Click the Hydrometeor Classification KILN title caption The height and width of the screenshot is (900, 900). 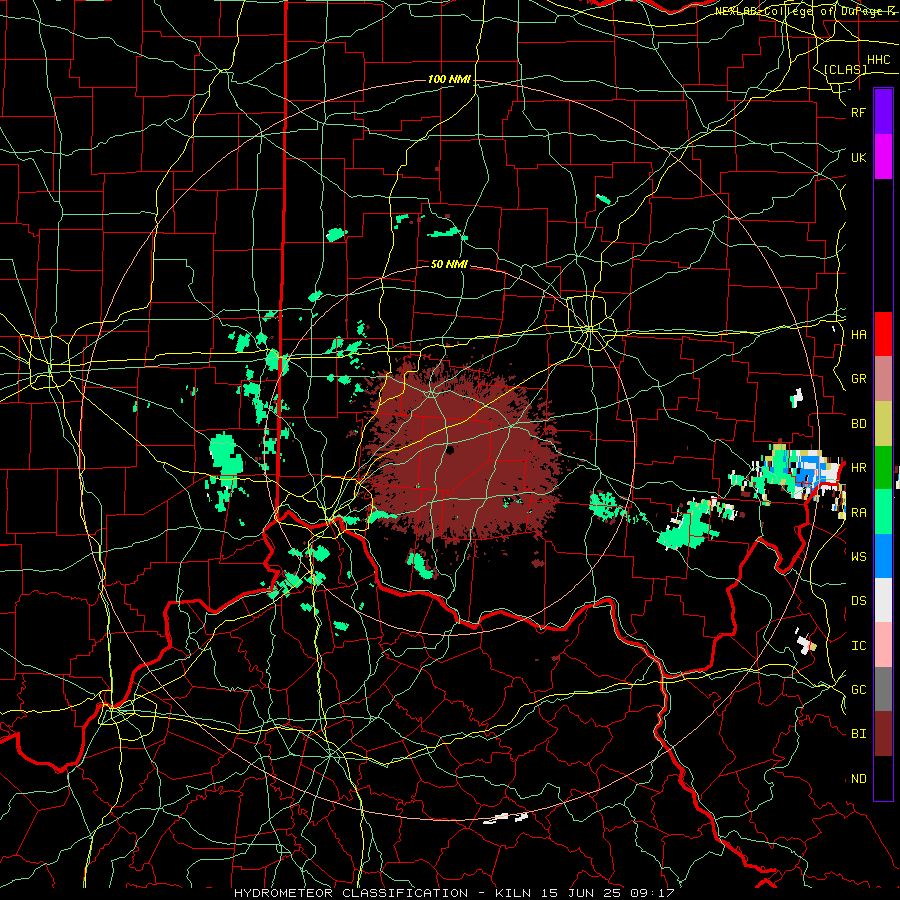point(454,893)
